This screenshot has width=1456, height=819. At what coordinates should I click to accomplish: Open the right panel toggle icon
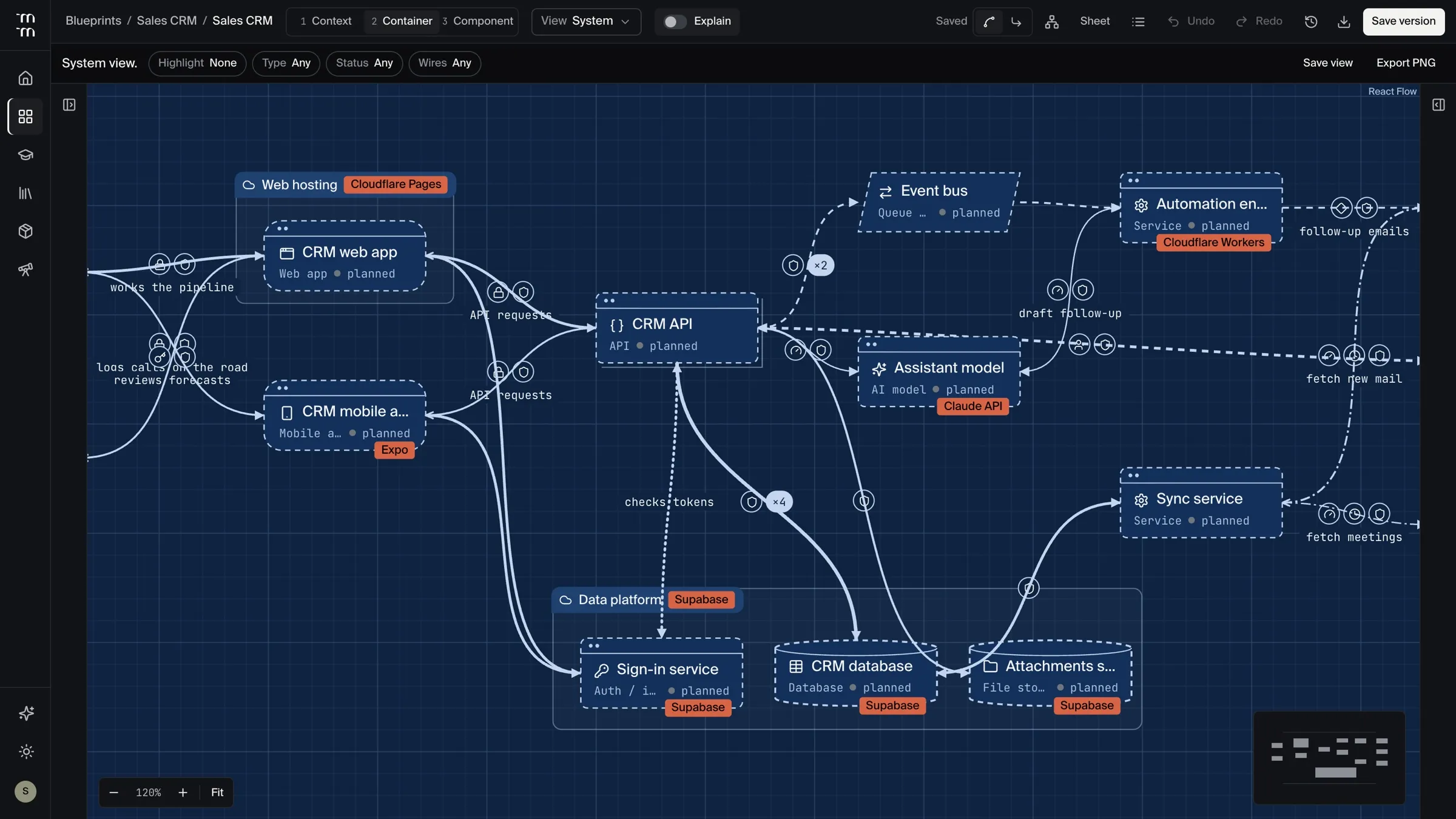coord(1438,105)
